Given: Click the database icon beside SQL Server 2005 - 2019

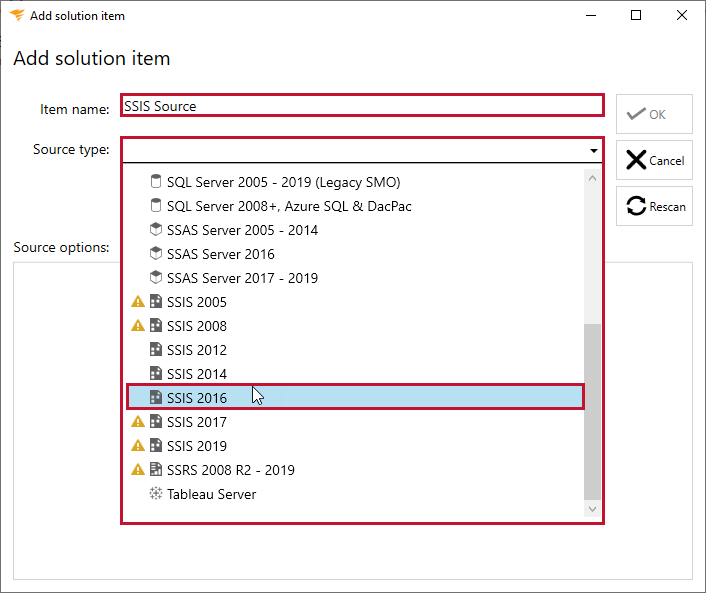Looking at the screenshot, I should coord(155,182).
